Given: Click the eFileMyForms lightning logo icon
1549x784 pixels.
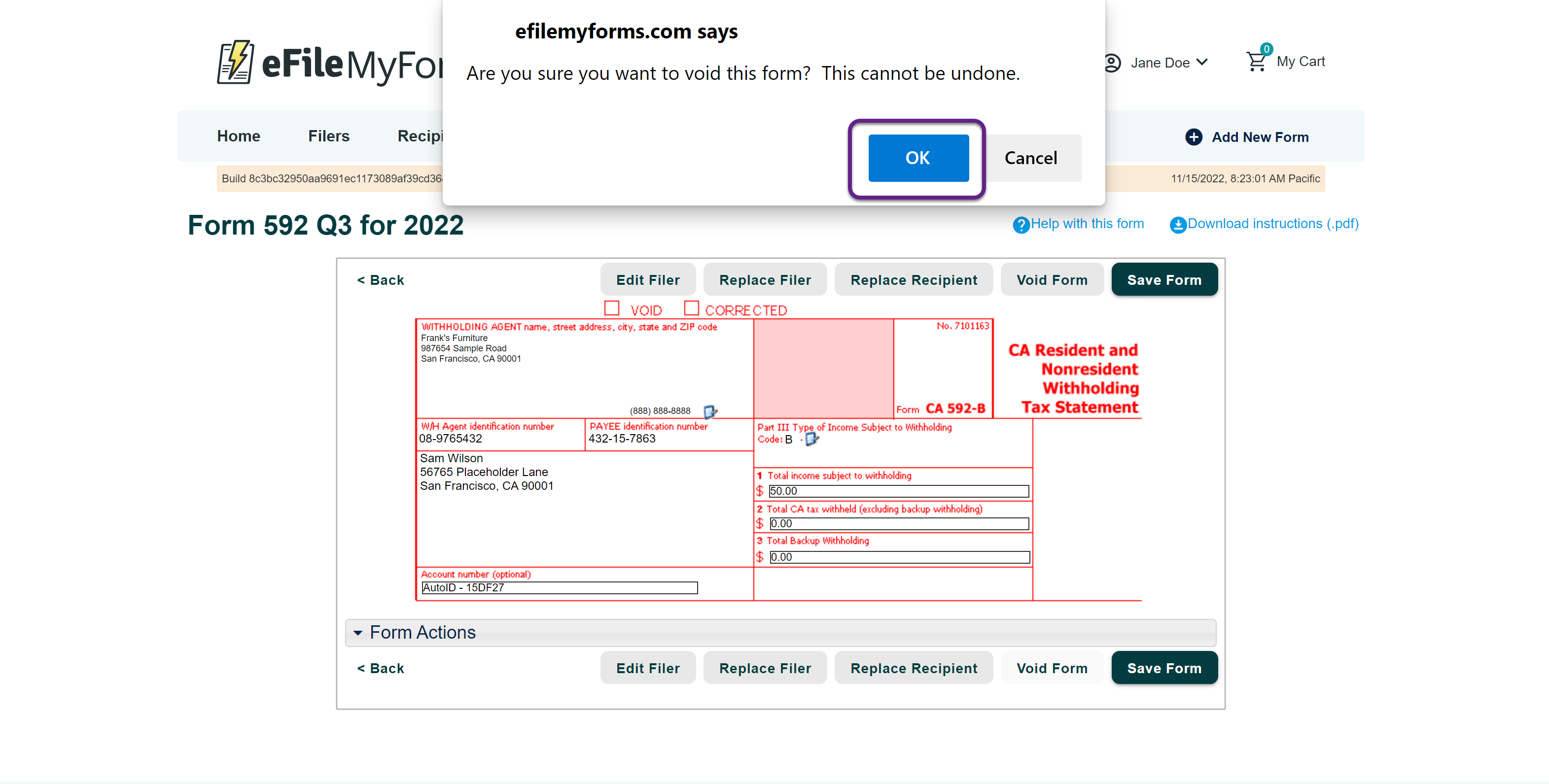Looking at the screenshot, I should click(235, 63).
